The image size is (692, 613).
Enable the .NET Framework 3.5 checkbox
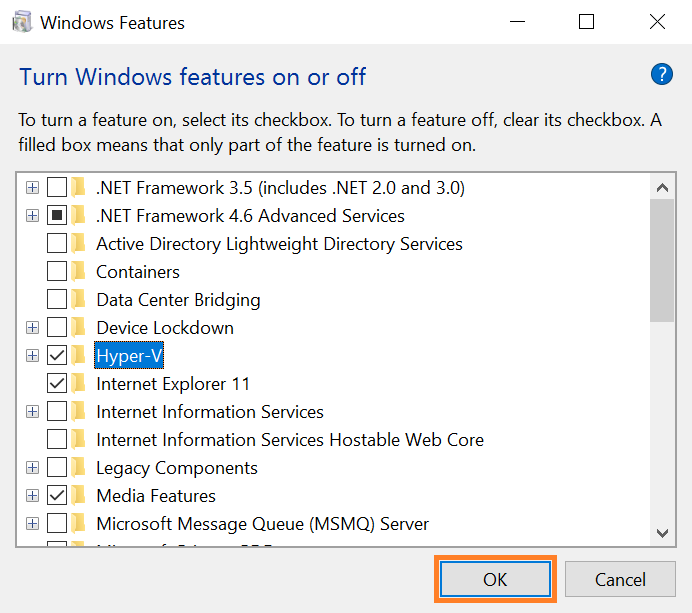[x=57, y=188]
